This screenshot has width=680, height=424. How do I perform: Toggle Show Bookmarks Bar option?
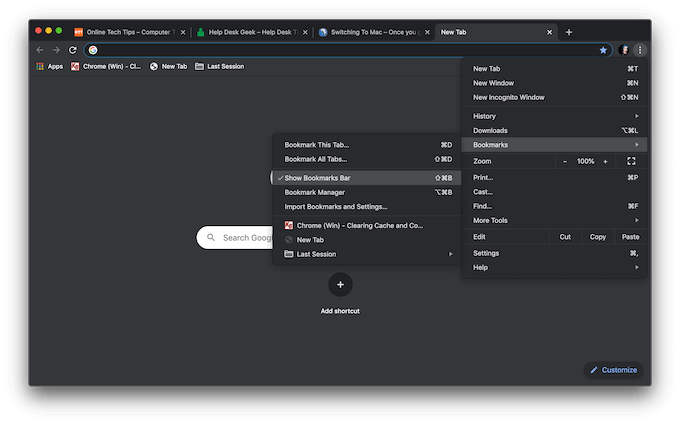318,178
